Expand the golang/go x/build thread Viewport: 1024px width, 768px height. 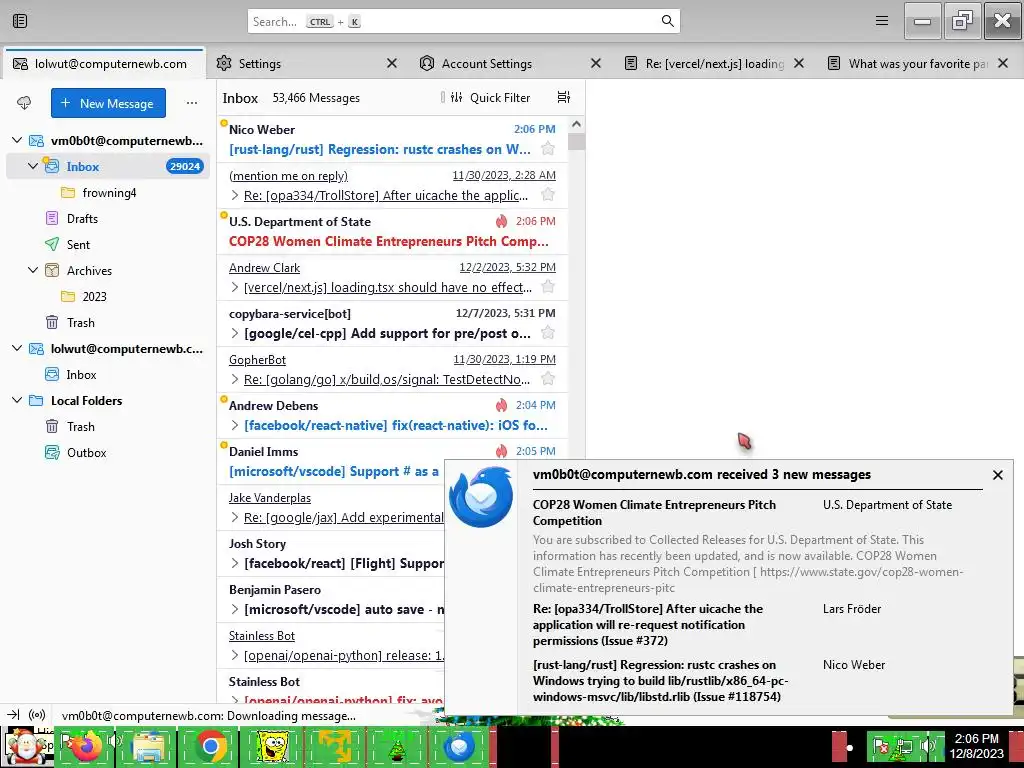tap(235, 379)
